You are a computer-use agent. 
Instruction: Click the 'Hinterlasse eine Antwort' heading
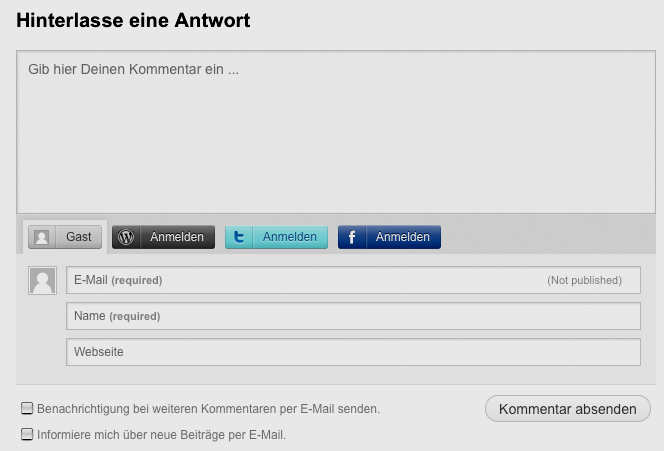pos(134,20)
